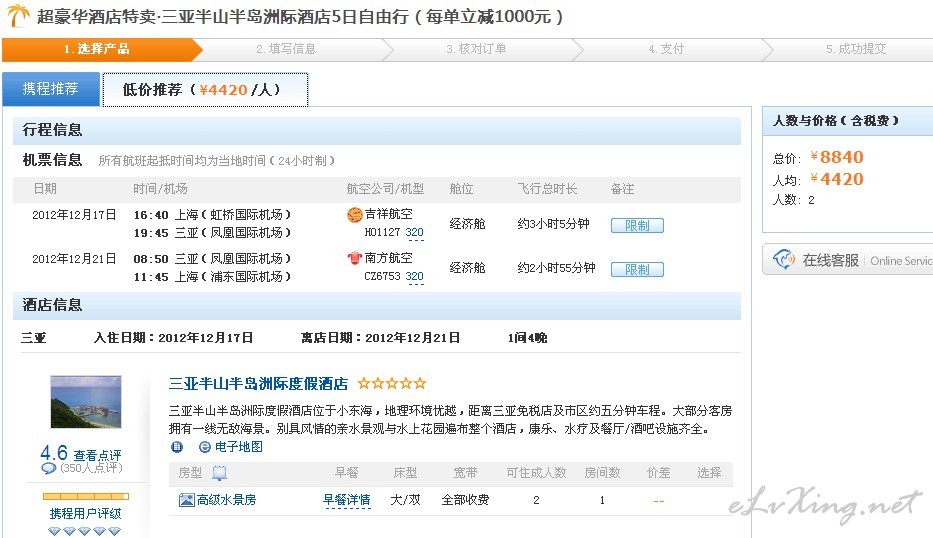Click the 4.6 rating score
This screenshot has width=933, height=538.
point(54,453)
